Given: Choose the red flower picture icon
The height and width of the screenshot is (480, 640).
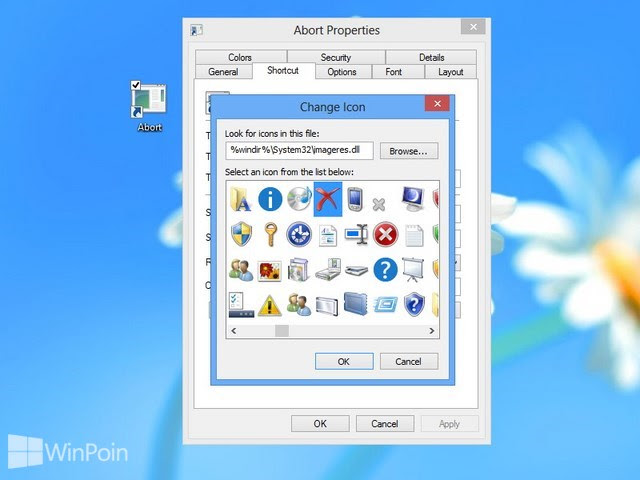Looking at the screenshot, I should coord(270,271).
